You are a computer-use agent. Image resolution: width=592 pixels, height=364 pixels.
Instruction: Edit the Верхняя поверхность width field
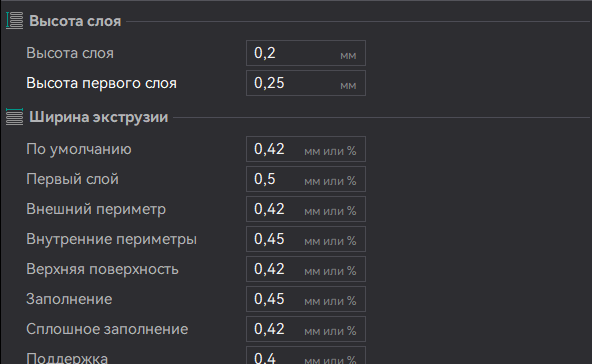coord(306,269)
